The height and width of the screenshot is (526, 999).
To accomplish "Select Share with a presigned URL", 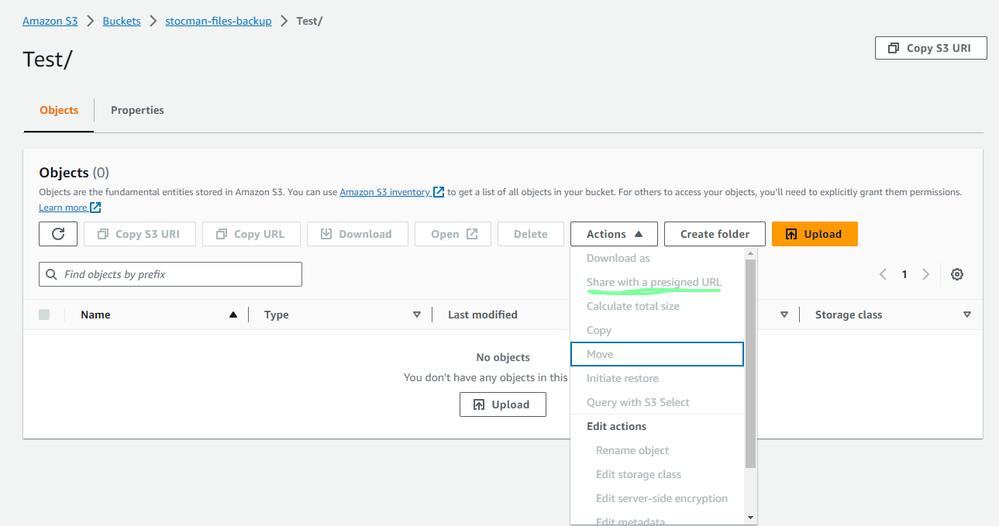I will coord(653,282).
